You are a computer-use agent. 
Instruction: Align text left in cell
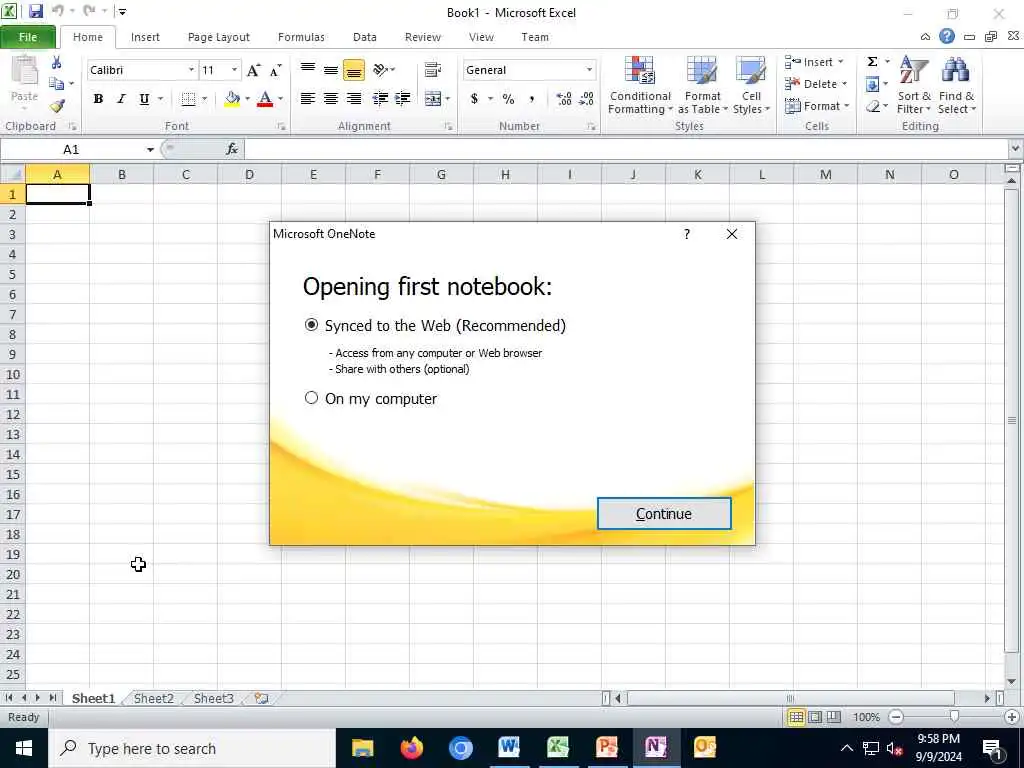(308, 99)
